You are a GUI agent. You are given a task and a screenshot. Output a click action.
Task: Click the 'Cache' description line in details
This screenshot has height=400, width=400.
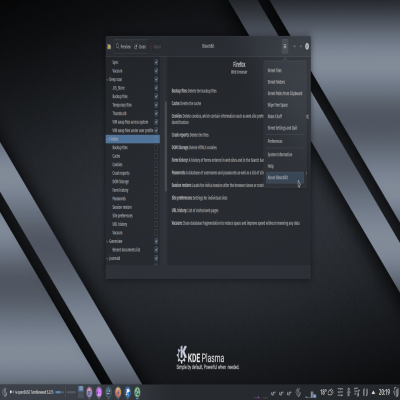[x=186, y=104]
